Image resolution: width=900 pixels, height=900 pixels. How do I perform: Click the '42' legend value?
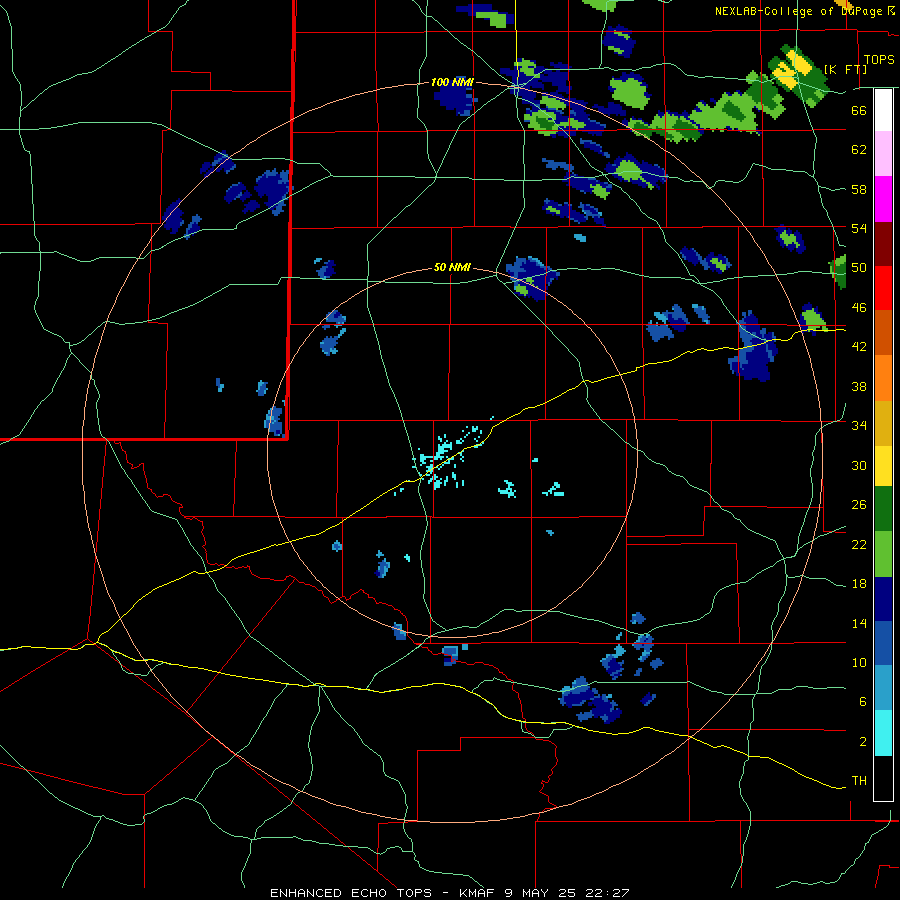point(859,347)
